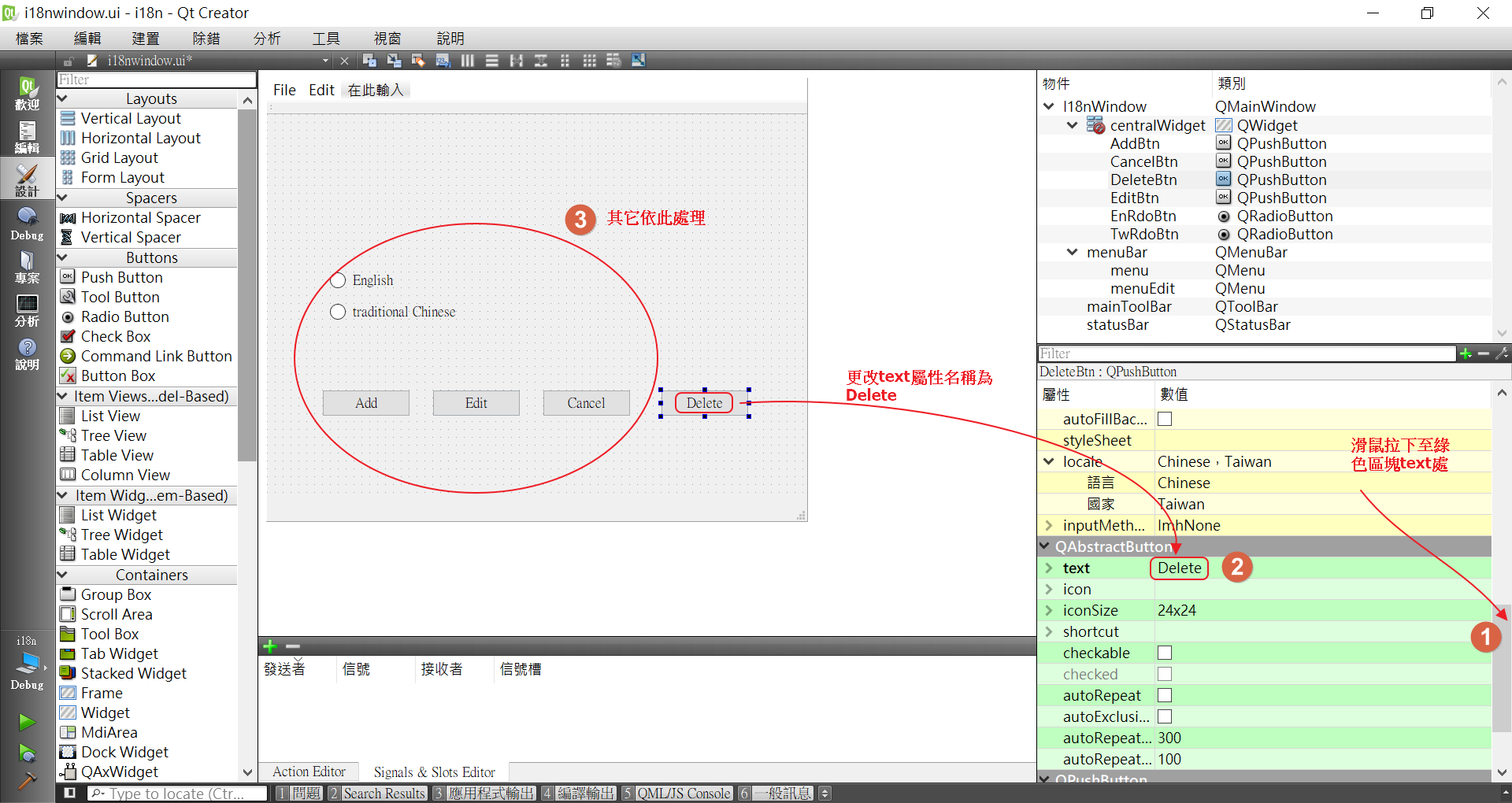Apply vertical layout from the toolbar
The image size is (1512, 803).
coord(492,61)
